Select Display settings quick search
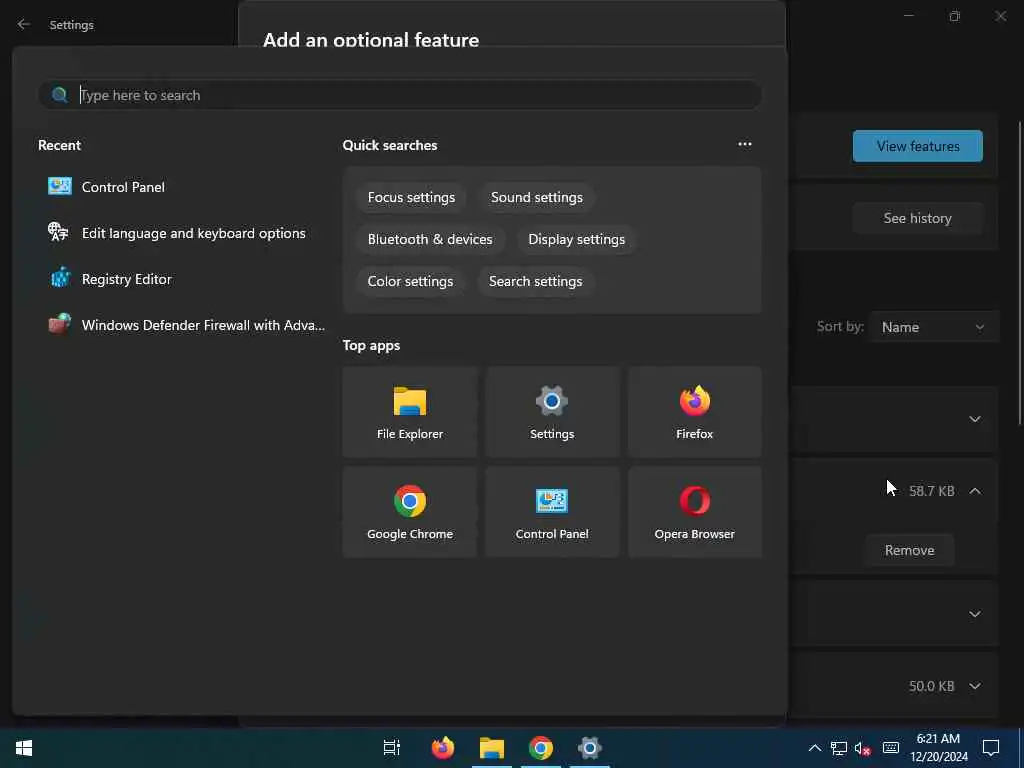 click(577, 239)
